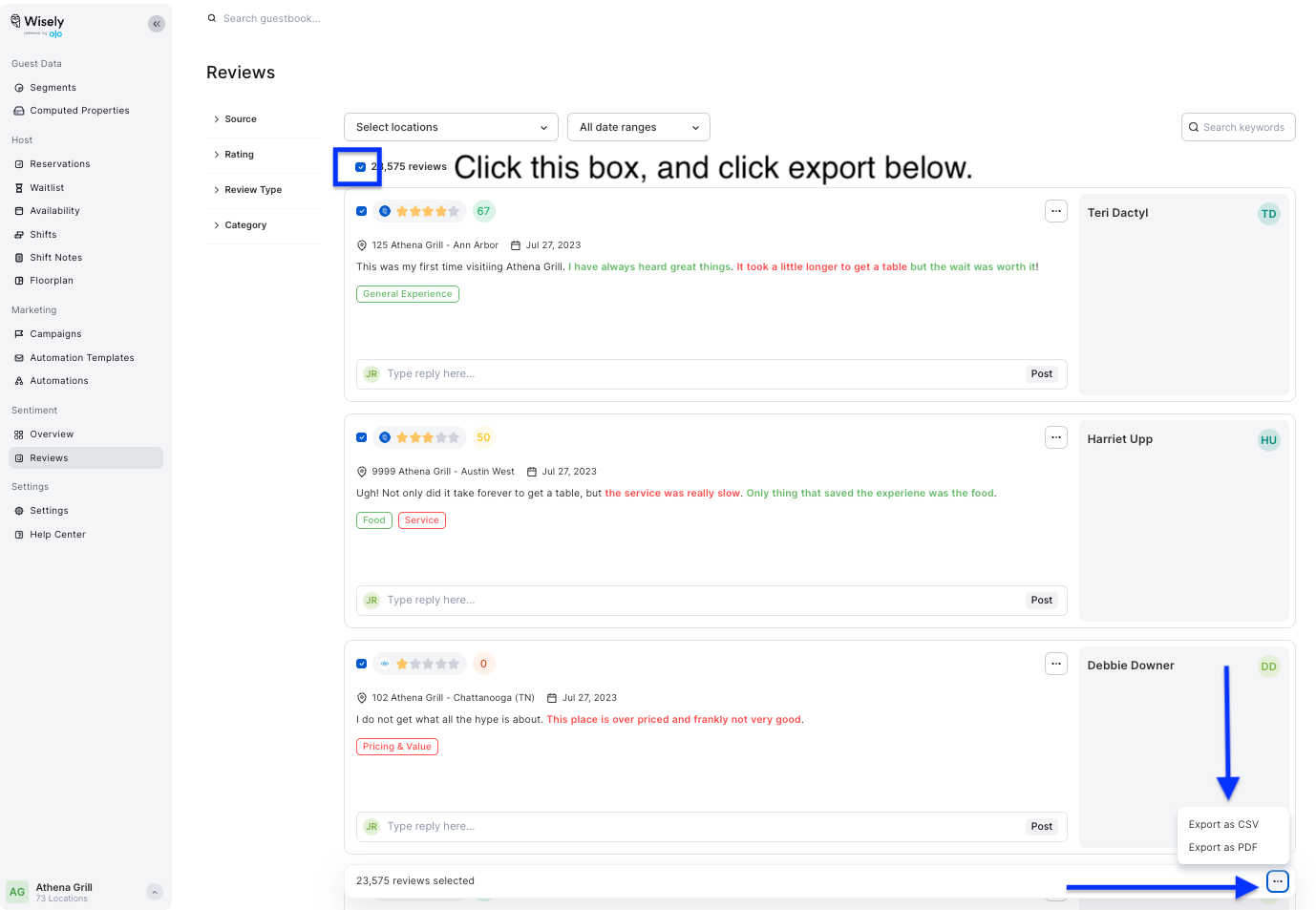Viewport: 1316px width, 910px height.
Task: Click the 67 sentiment score badge
Action: (x=484, y=211)
